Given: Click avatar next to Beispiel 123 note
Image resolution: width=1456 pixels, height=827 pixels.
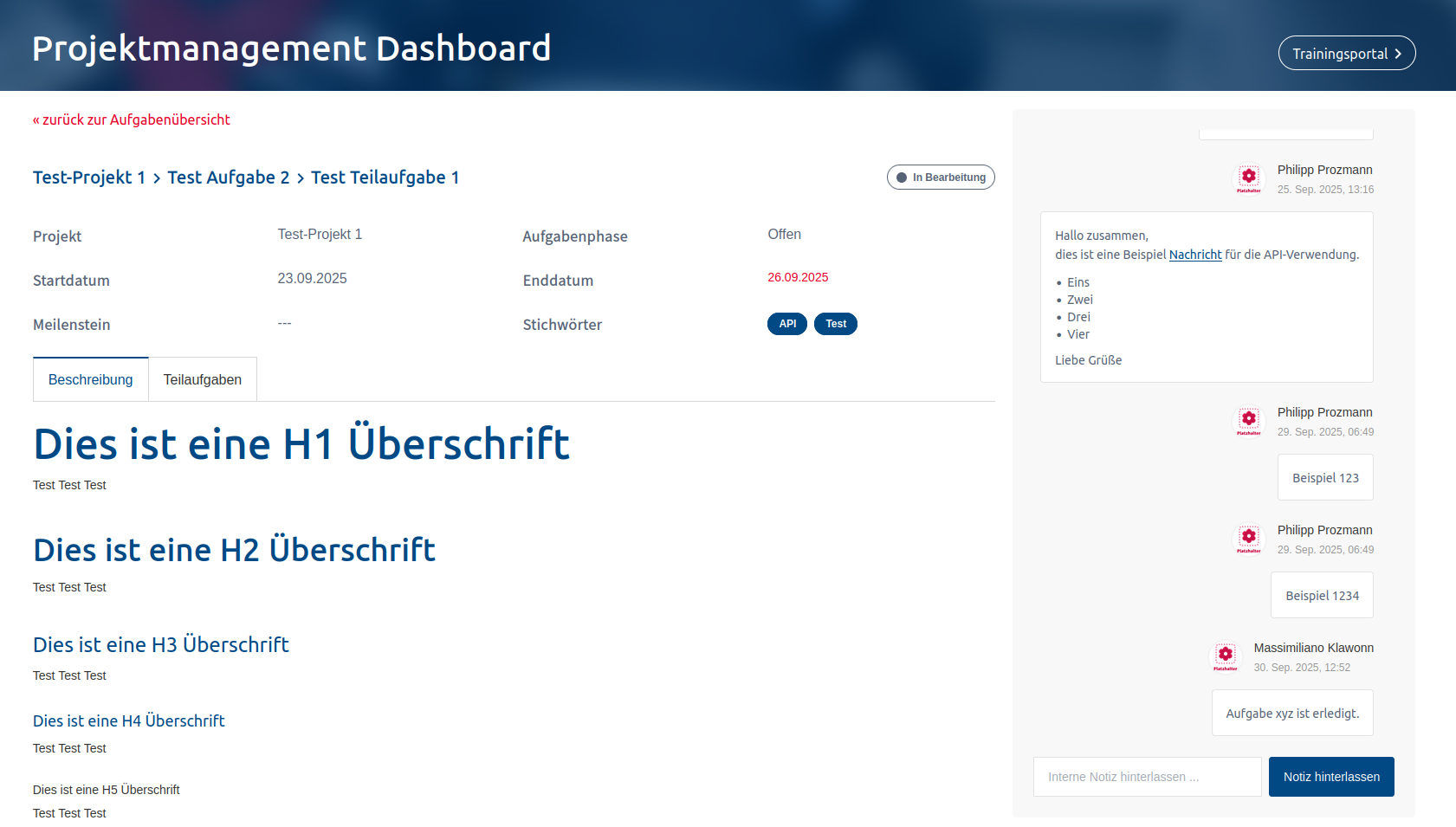Looking at the screenshot, I should pyautogui.click(x=1248, y=421).
